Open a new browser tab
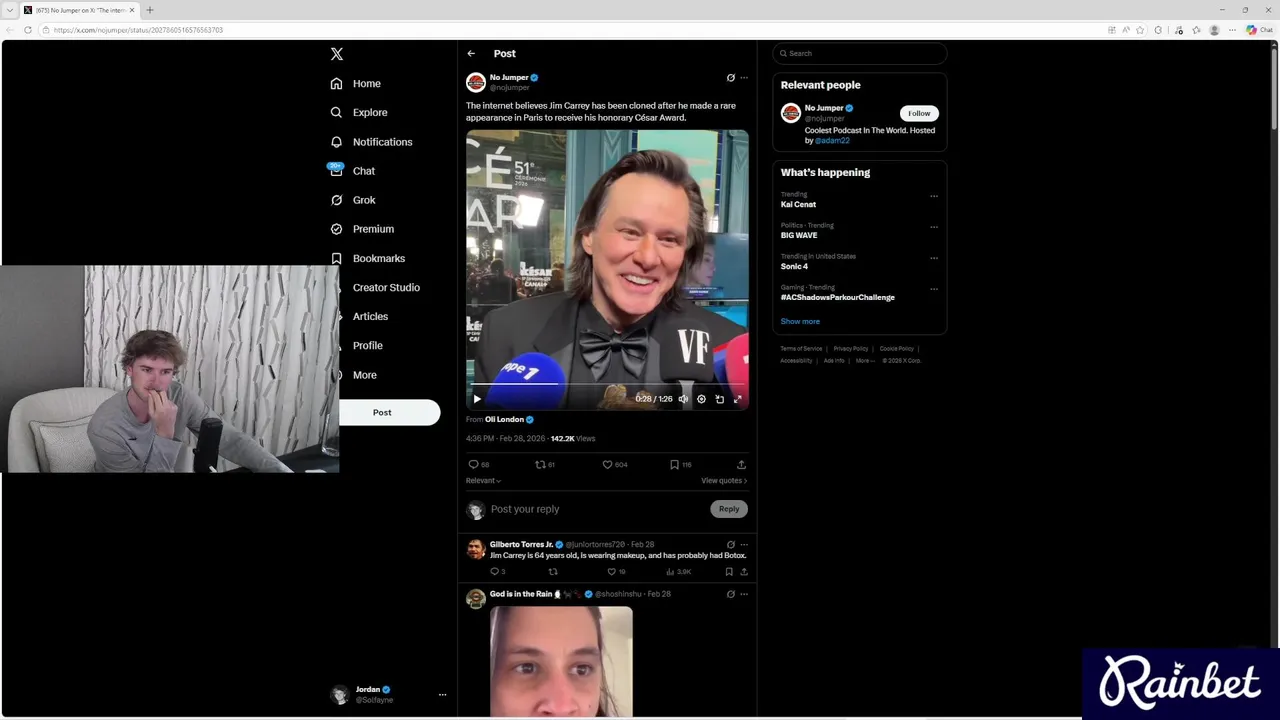 point(150,10)
